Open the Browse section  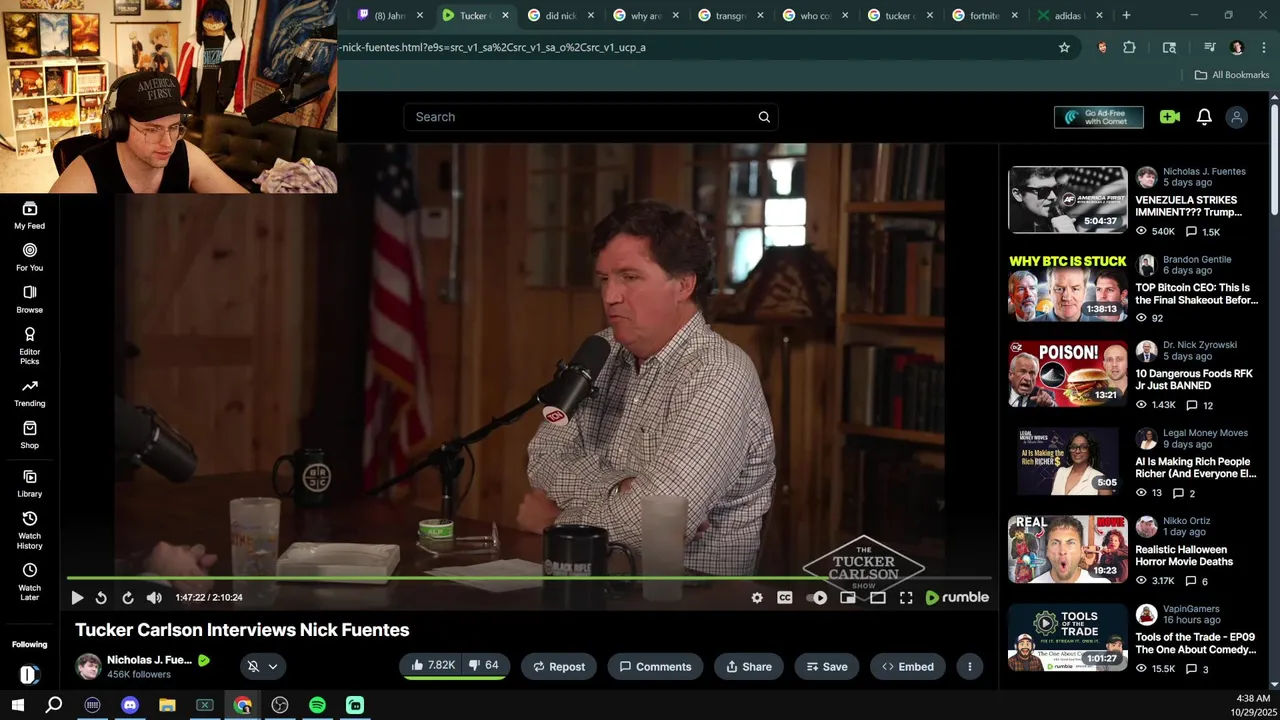[x=29, y=299]
